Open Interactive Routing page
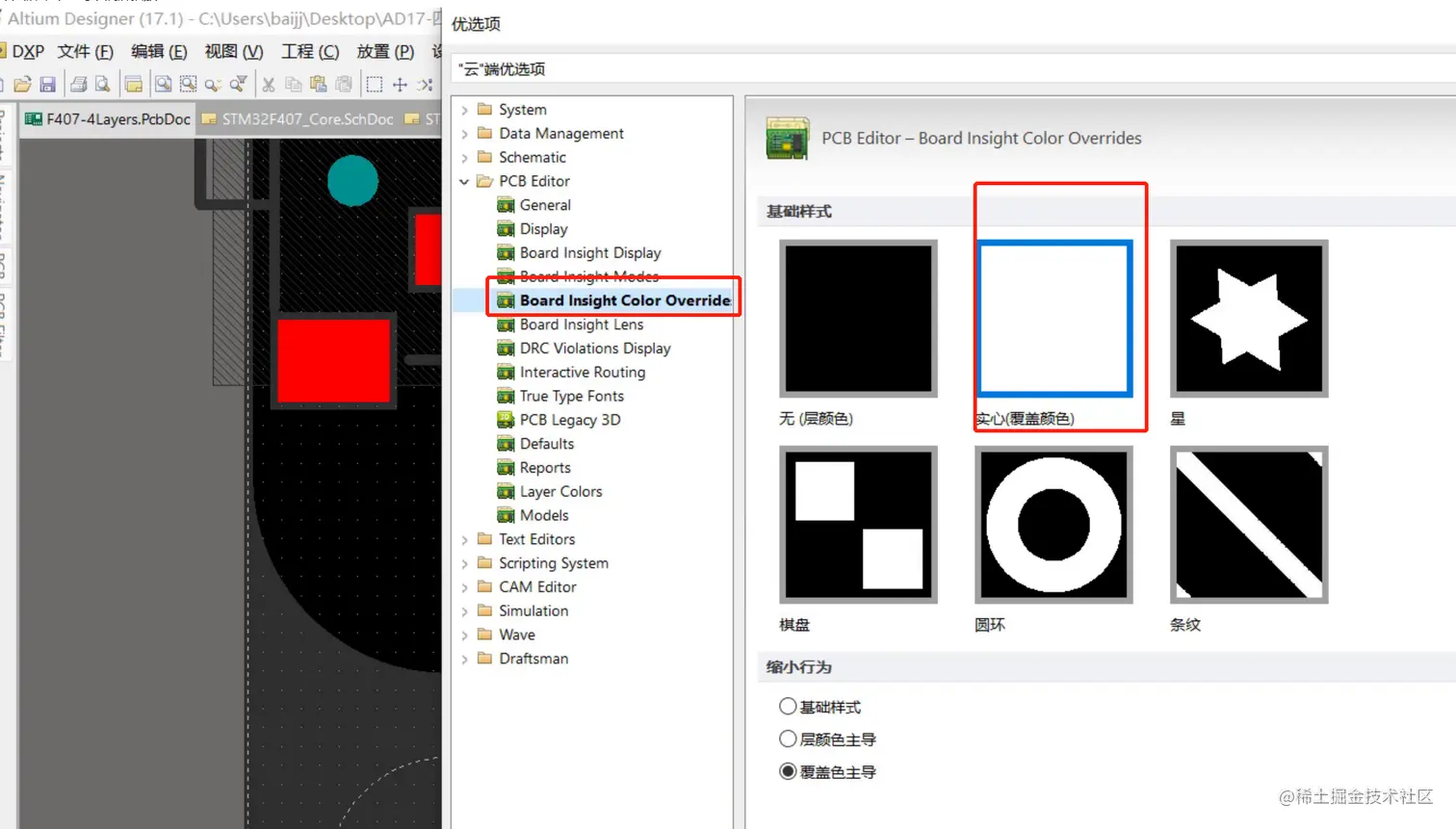Viewport: 1456px width, 829px height. [x=582, y=373]
